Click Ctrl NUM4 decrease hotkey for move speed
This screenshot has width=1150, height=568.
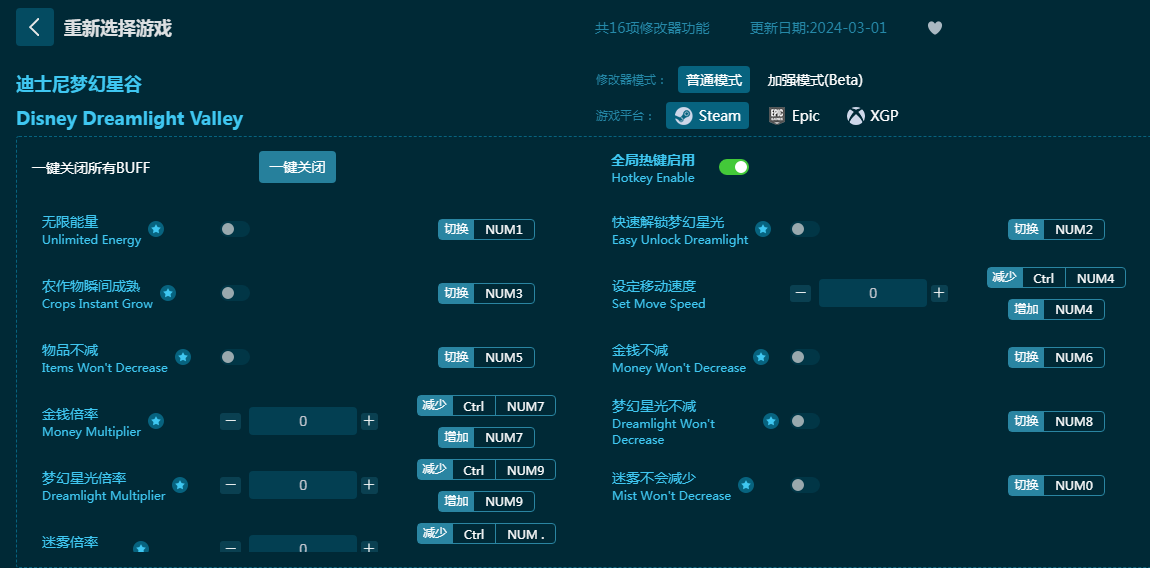1056,277
